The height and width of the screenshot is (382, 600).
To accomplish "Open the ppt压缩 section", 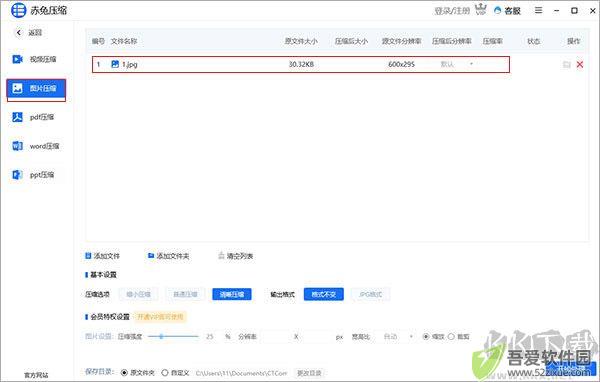I will click(34, 175).
